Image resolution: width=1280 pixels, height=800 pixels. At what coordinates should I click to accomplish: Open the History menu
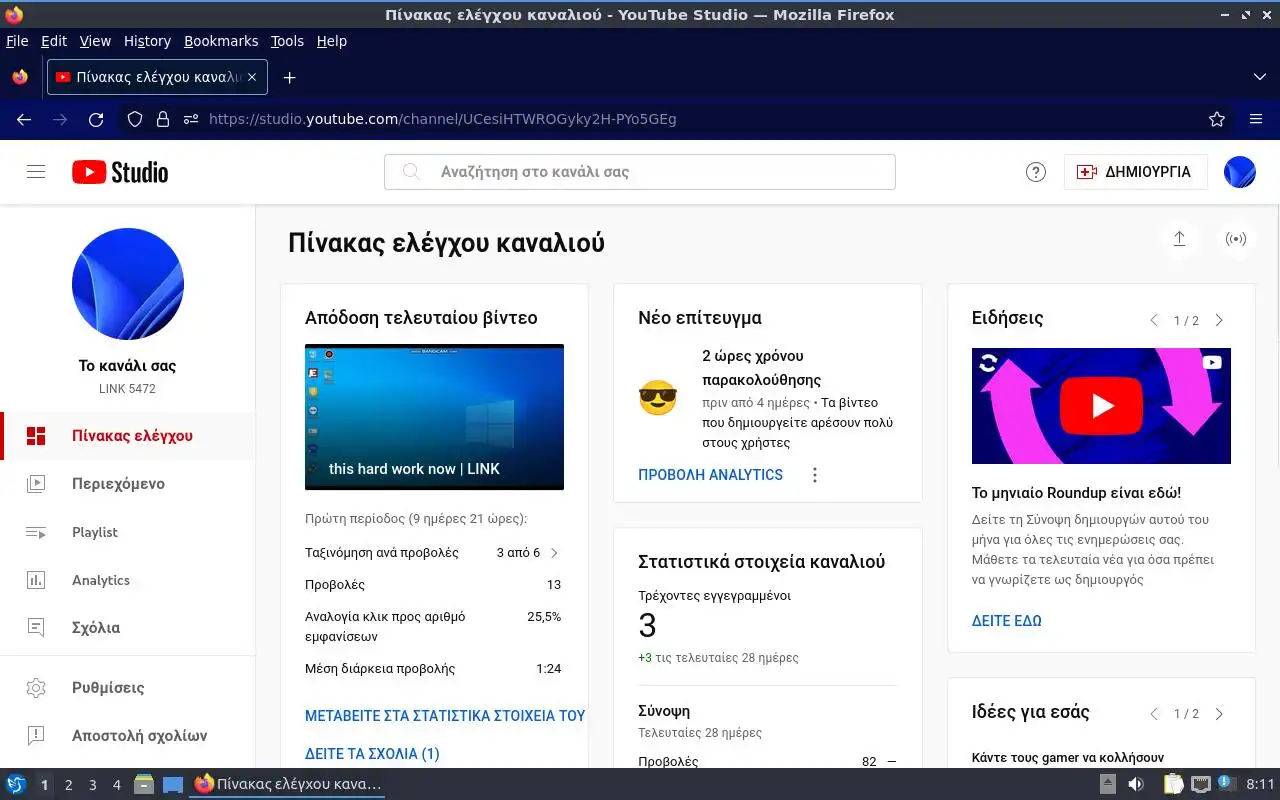[147, 41]
